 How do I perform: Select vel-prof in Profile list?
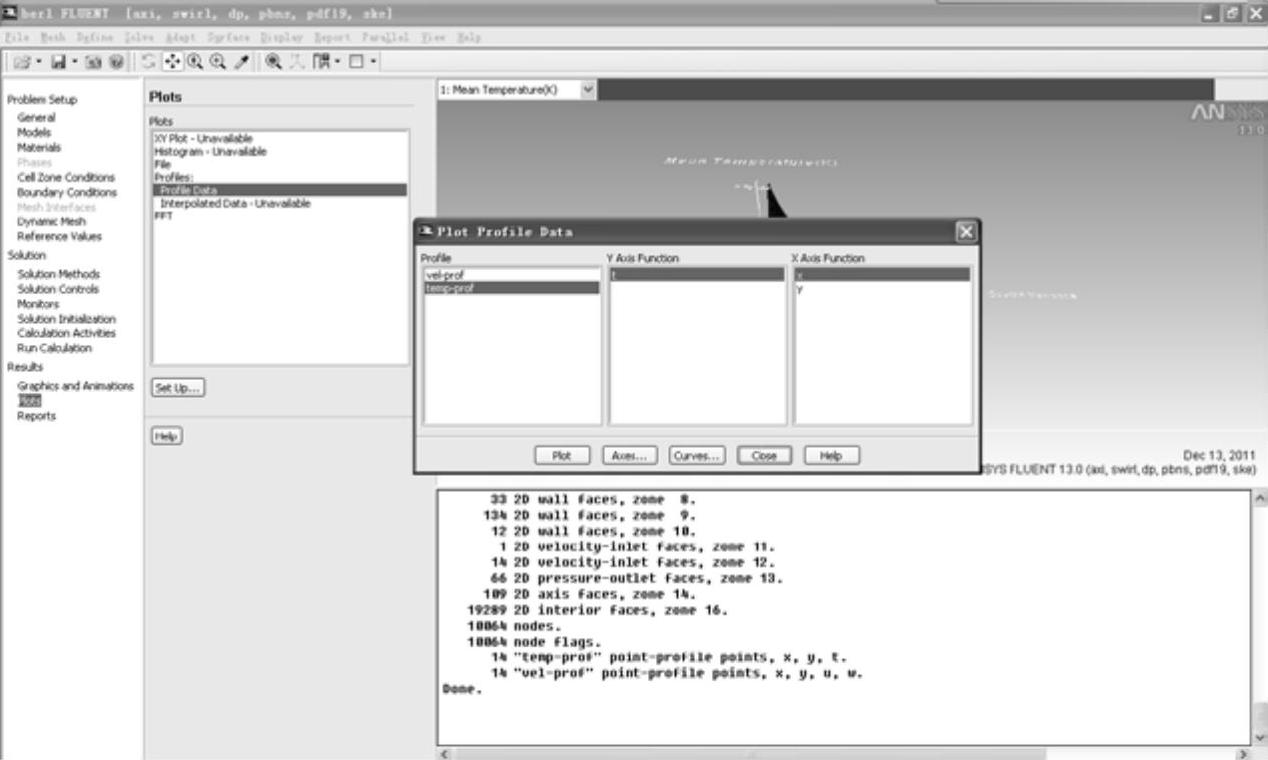click(511, 274)
